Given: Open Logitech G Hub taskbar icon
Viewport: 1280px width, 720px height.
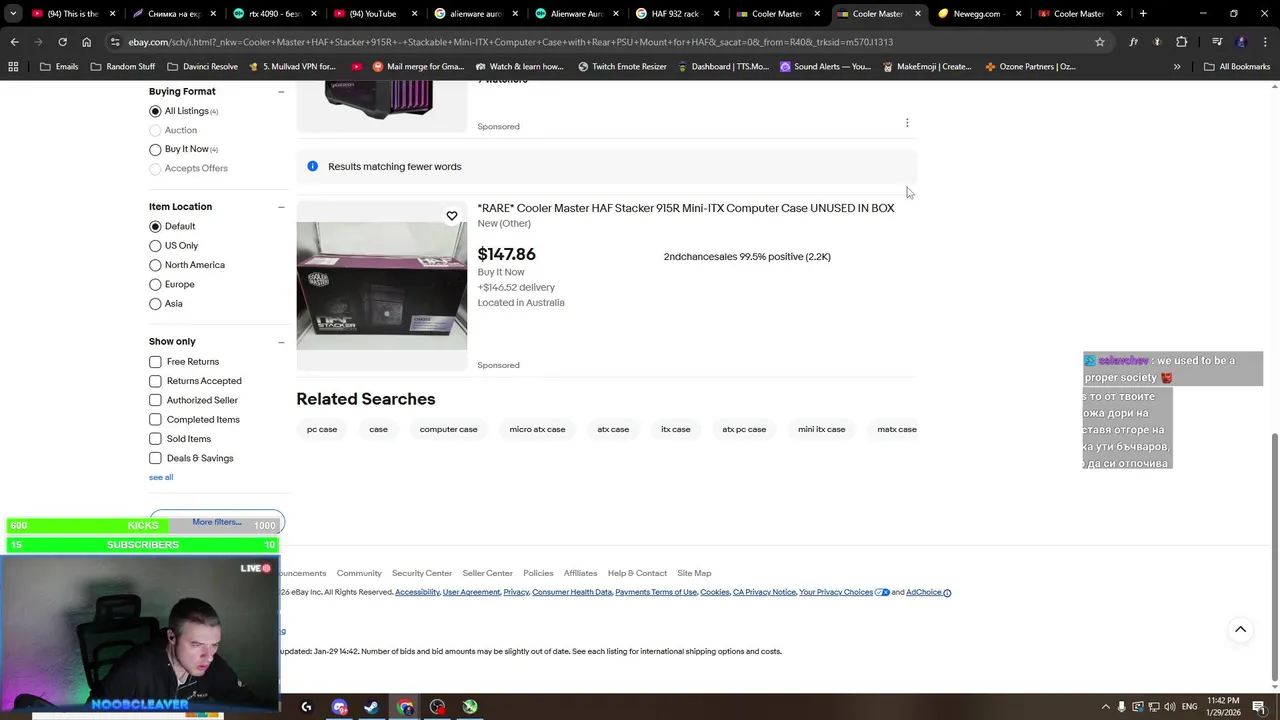Looking at the screenshot, I should click(x=306, y=707).
